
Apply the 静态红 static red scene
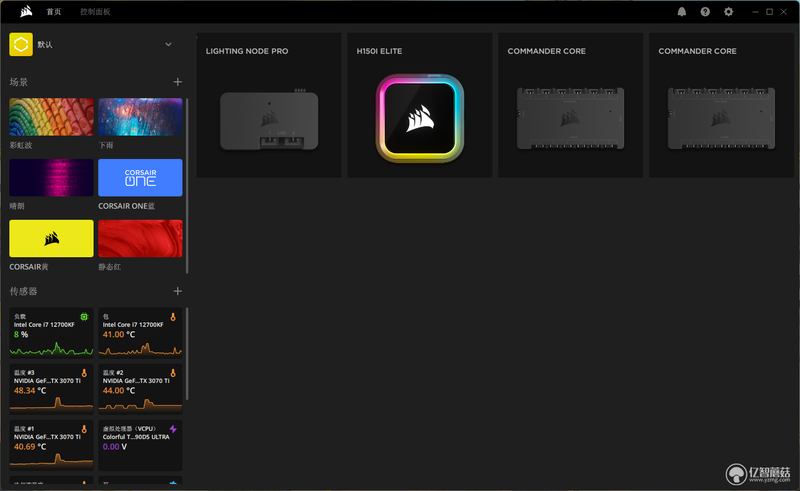[x=140, y=238]
